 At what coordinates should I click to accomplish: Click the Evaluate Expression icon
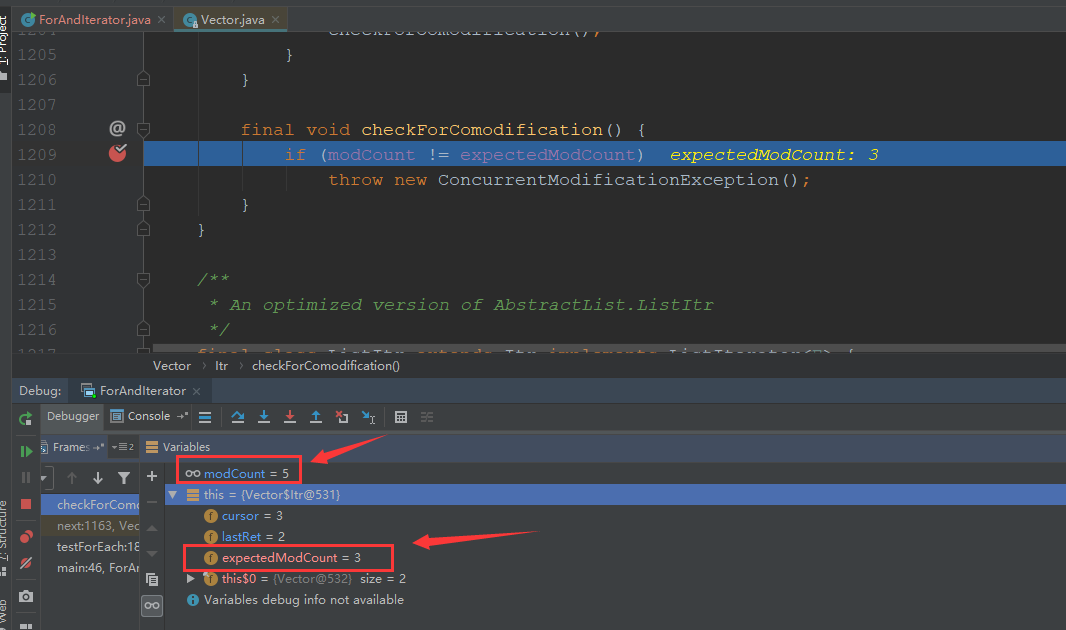[x=400, y=417]
